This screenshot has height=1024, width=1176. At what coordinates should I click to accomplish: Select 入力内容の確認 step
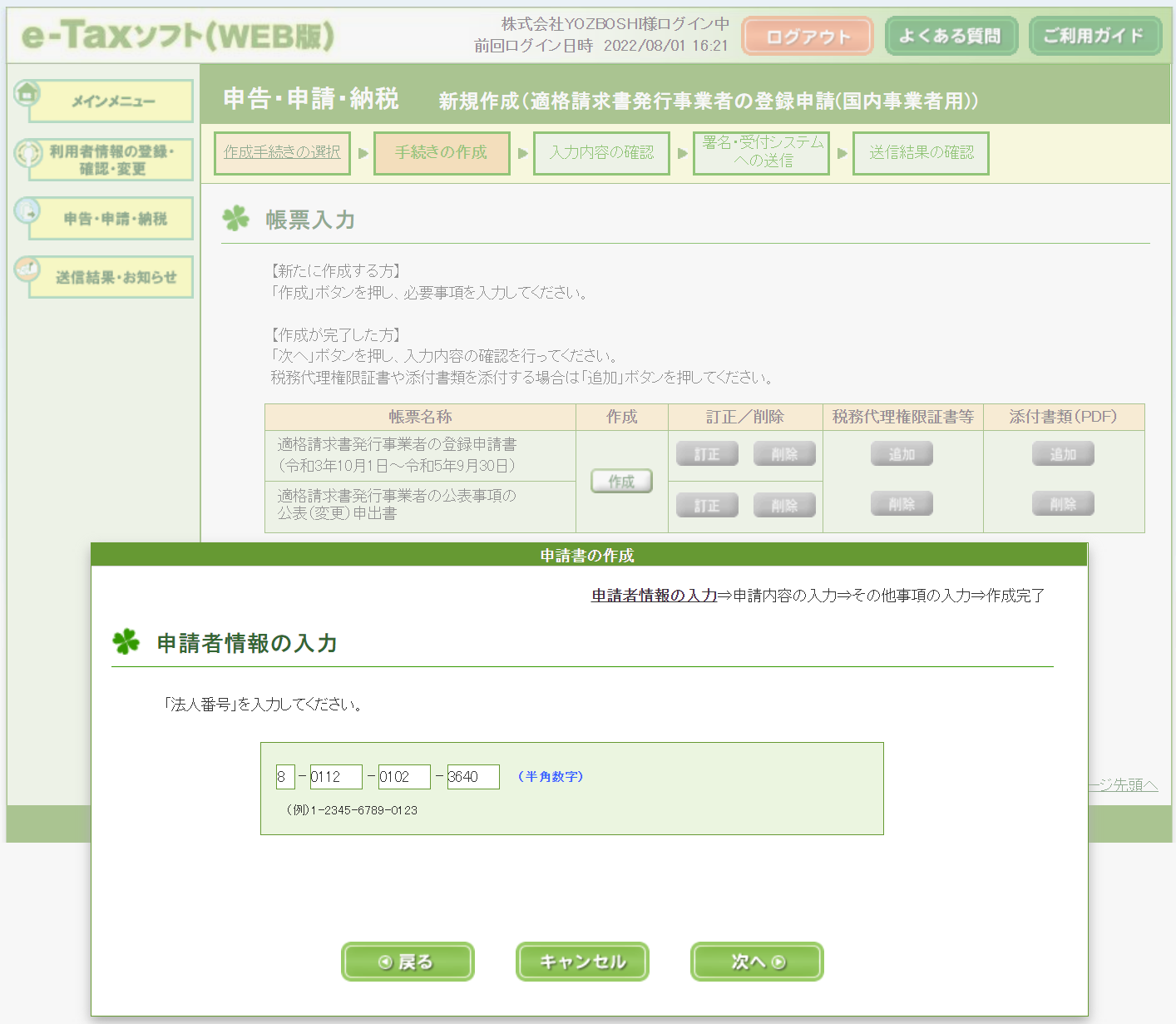(x=601, y=153)
